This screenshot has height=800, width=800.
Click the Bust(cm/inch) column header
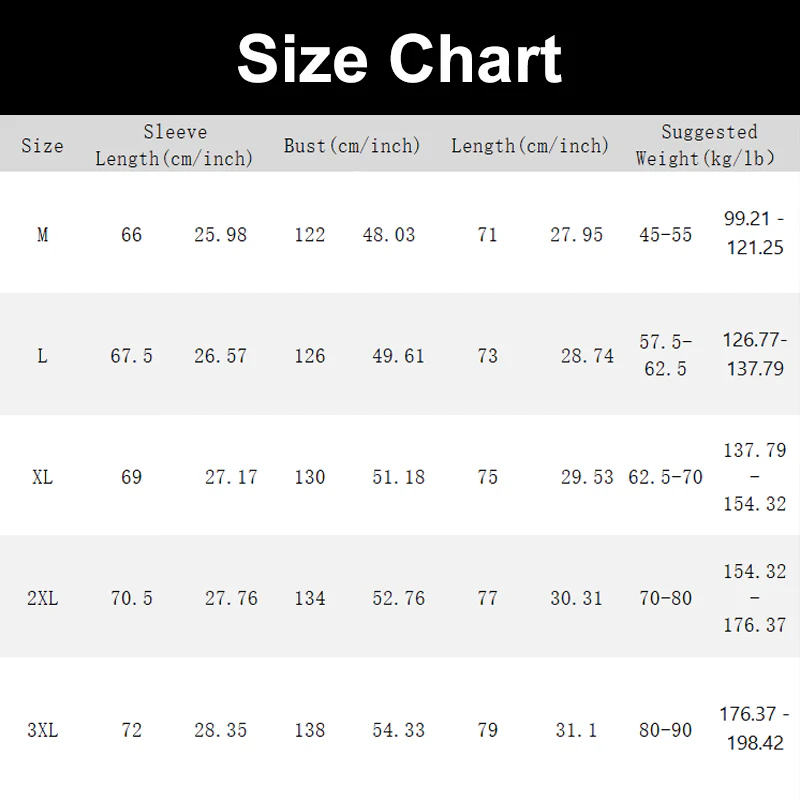point(352,146)
